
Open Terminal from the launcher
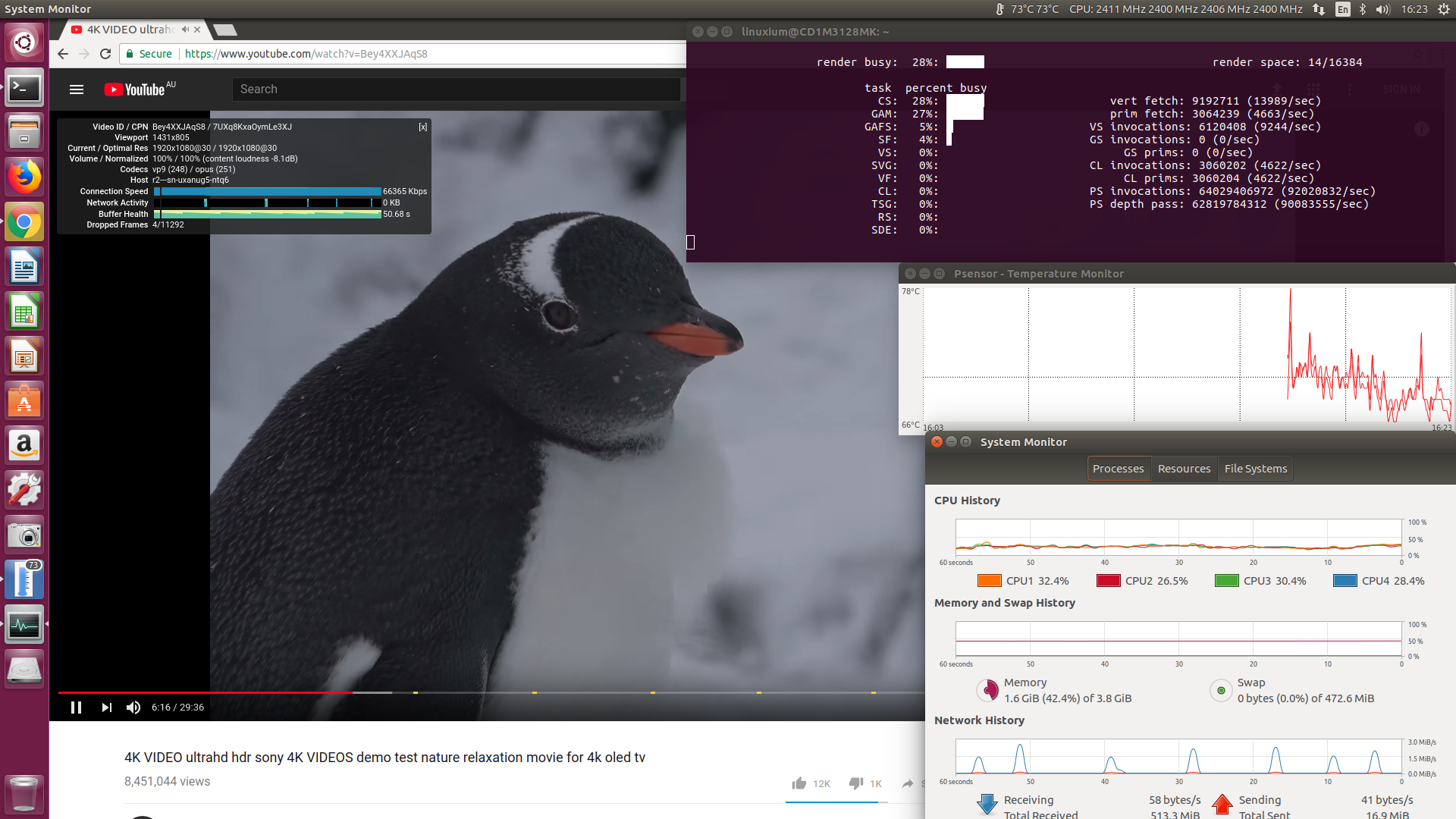point(24,88)
